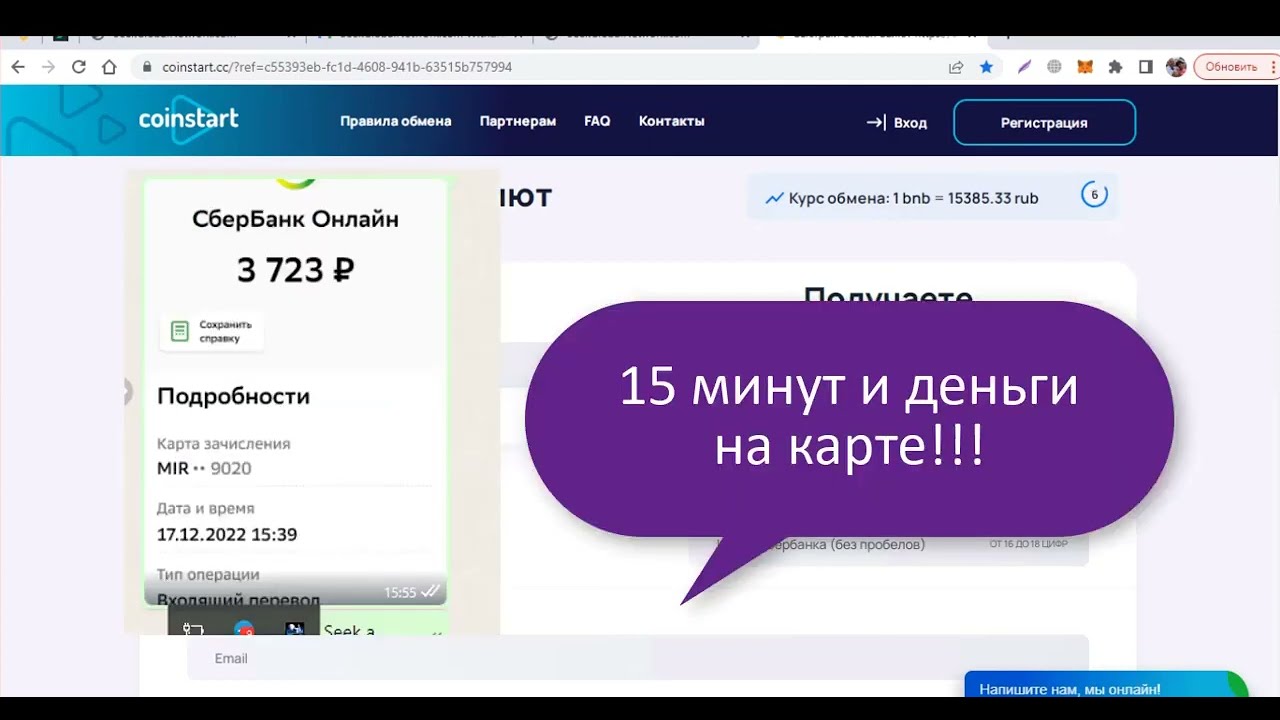Viewport: 1280px width, 720px height.
Task: Click the MIR •• 9020 card text
Action: (204, 468)
